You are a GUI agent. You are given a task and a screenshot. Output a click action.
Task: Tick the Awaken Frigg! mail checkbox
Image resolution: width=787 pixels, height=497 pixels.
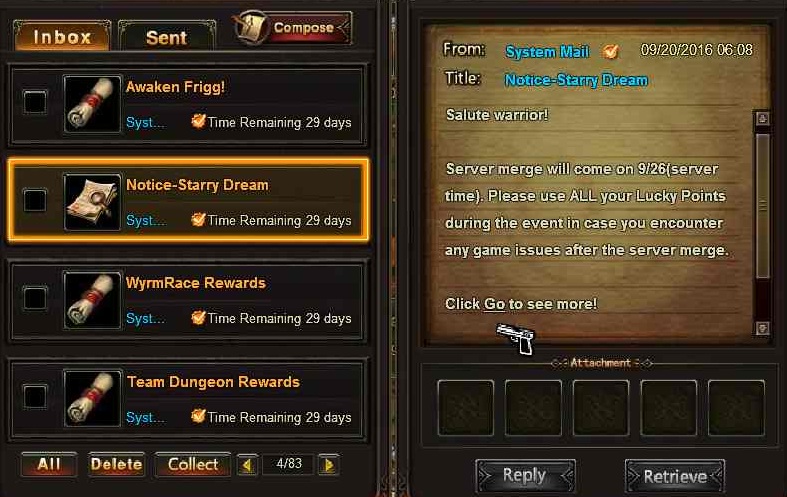[35, 102]
